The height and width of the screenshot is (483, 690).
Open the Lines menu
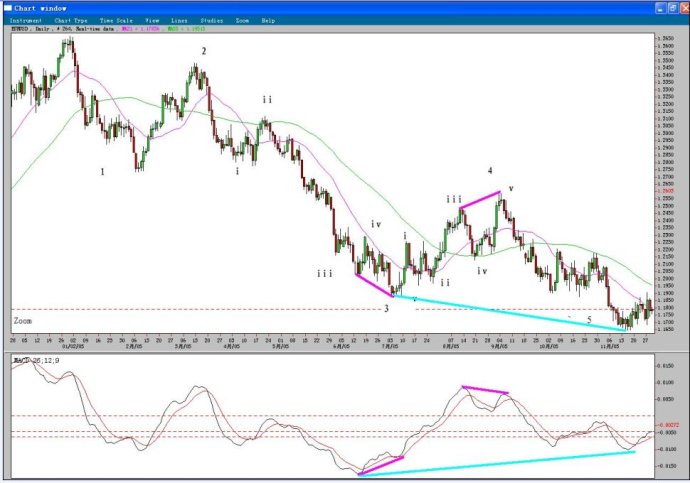pyautogui.click(x=179, y=19)
